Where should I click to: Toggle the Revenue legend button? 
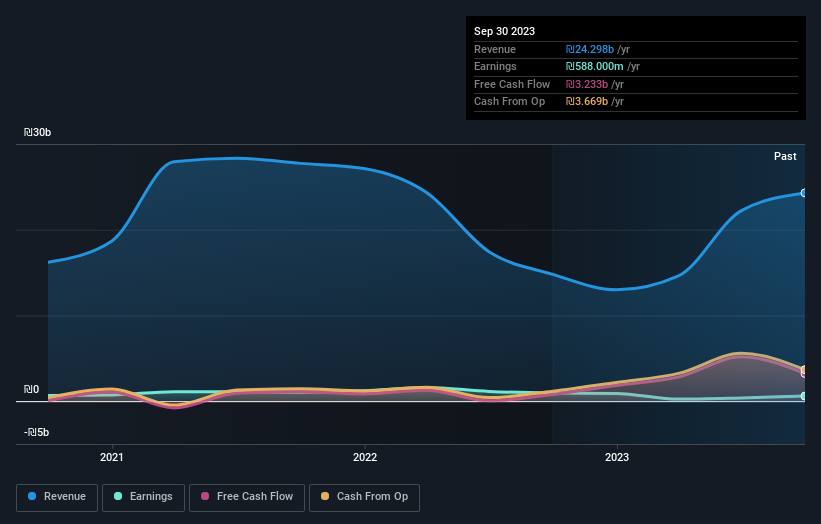pyautogui.click(x=57, y=497)
